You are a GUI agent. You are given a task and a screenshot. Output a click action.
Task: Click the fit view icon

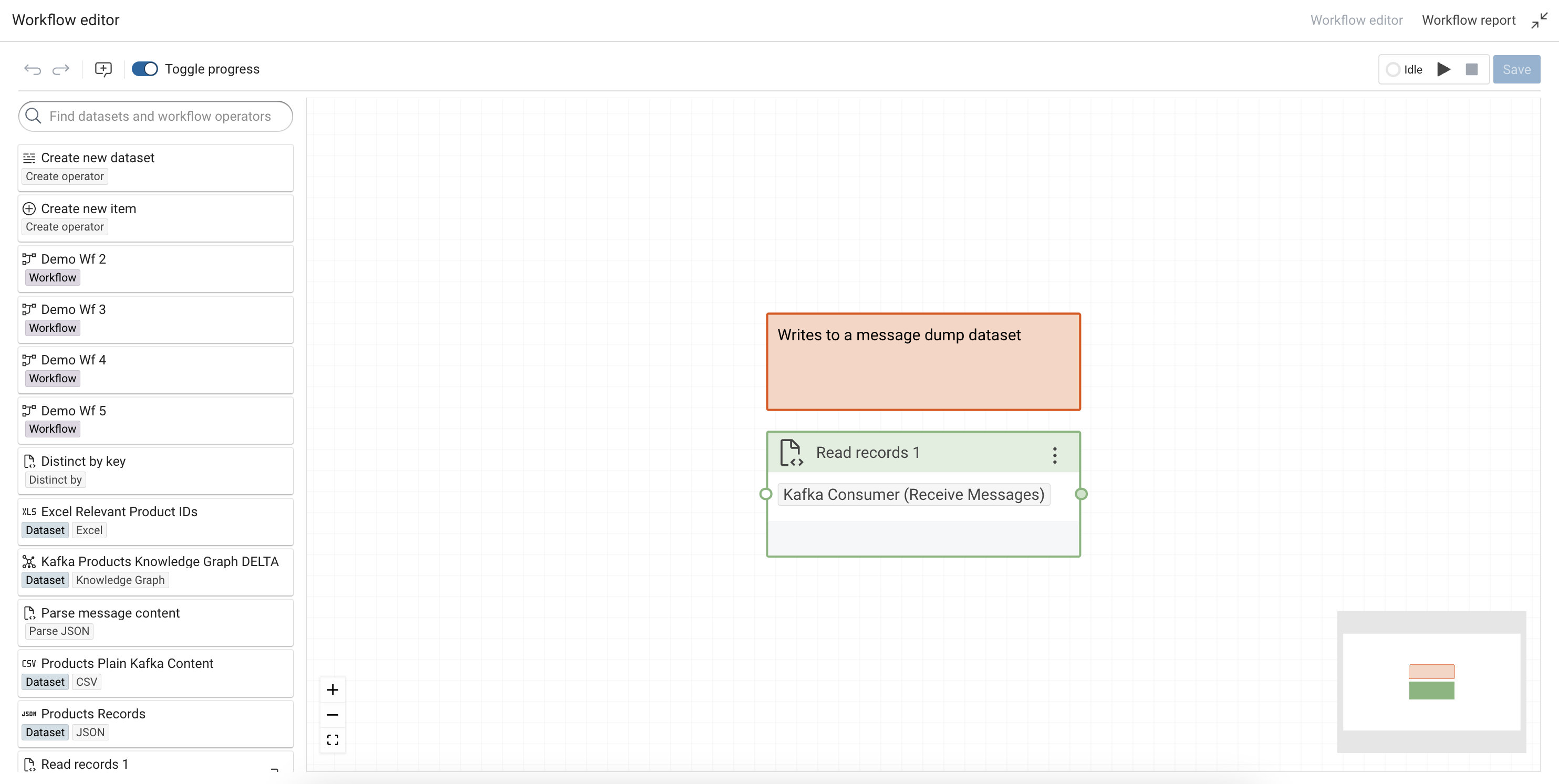(x=332, y=740)
